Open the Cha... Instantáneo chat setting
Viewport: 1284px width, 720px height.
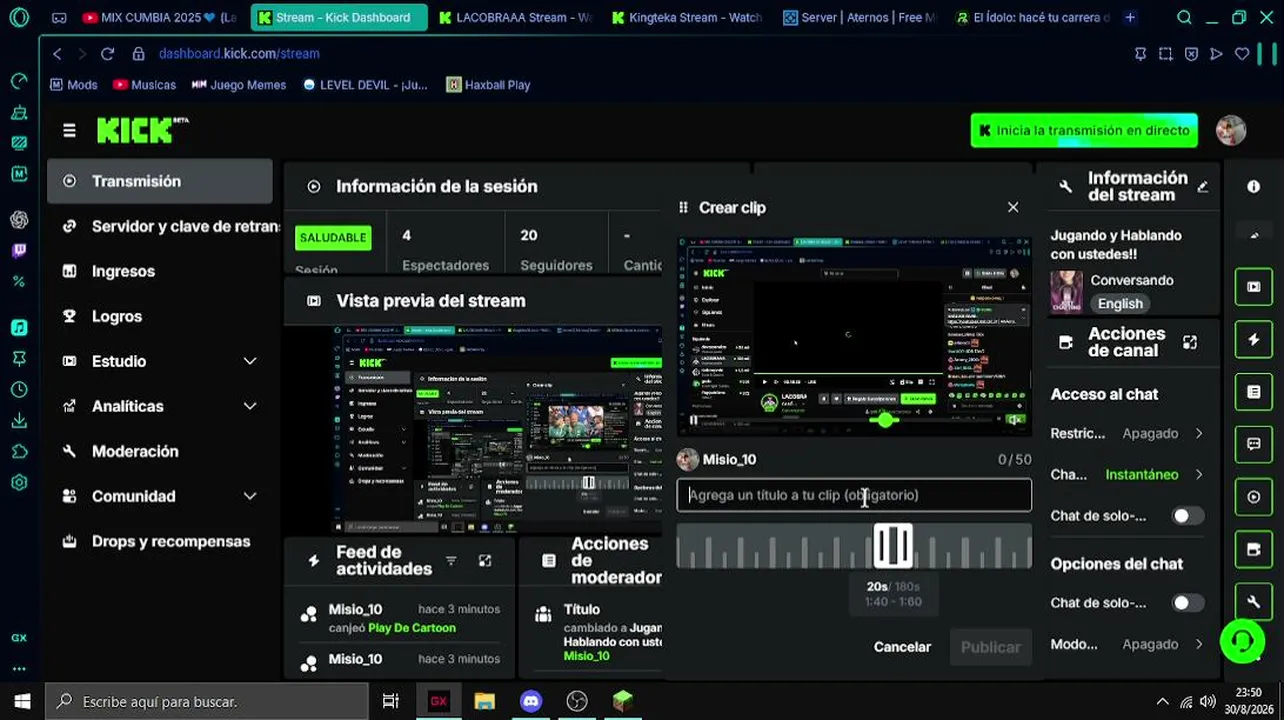click(x=1127, y=474)
